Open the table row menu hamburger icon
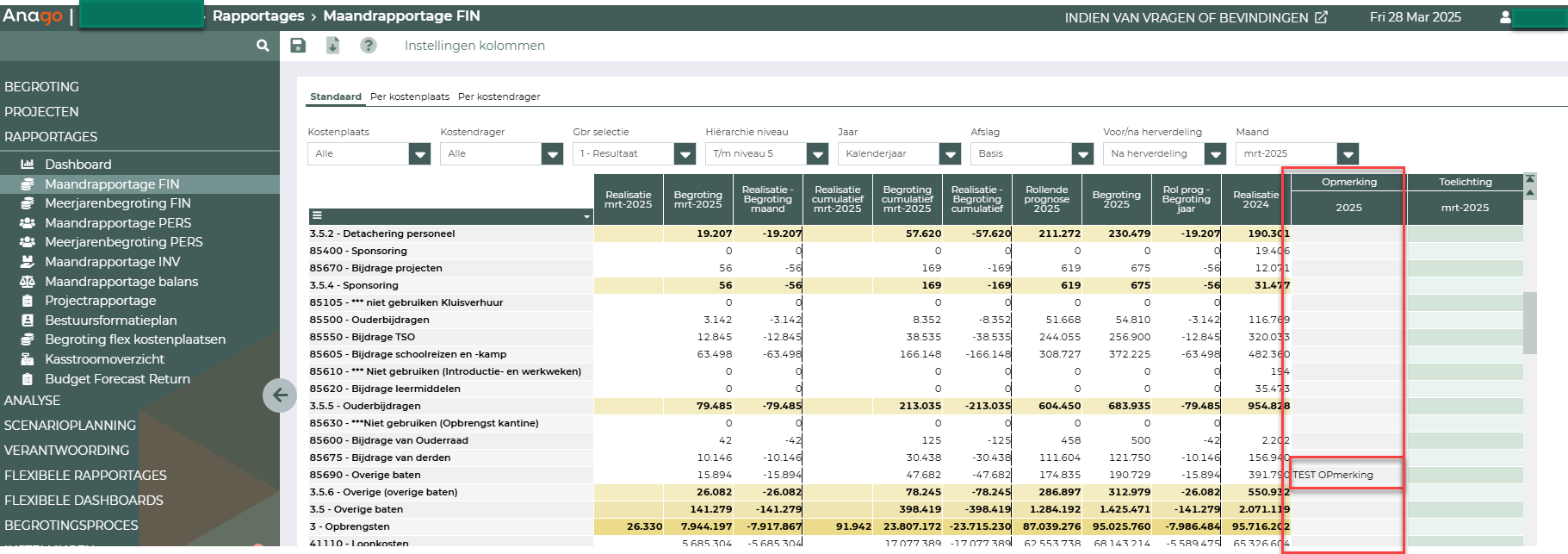Image resolution: width=1568 pixels, height=554 pixels. (x=317, y=216)
